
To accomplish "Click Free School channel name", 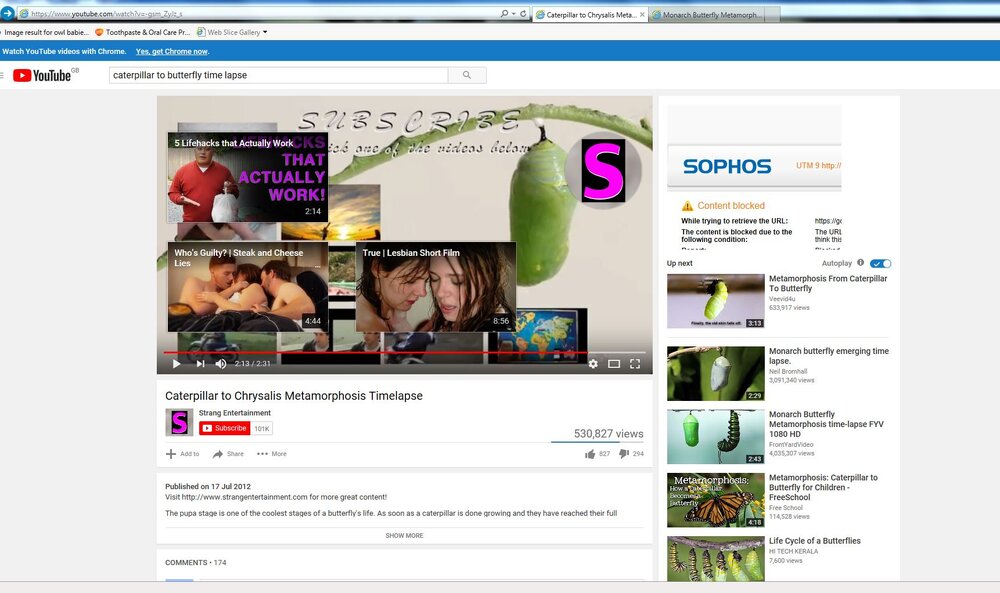I will (x=786, y=508).
